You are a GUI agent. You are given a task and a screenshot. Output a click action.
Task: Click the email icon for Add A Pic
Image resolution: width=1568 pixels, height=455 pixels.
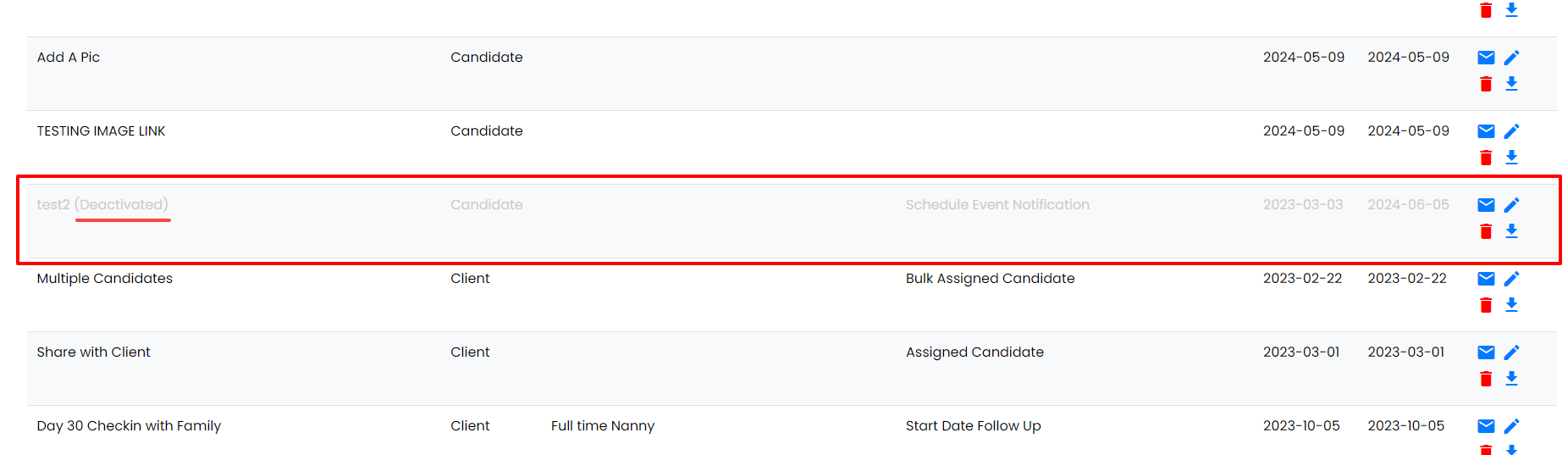tap(1486, 58)
